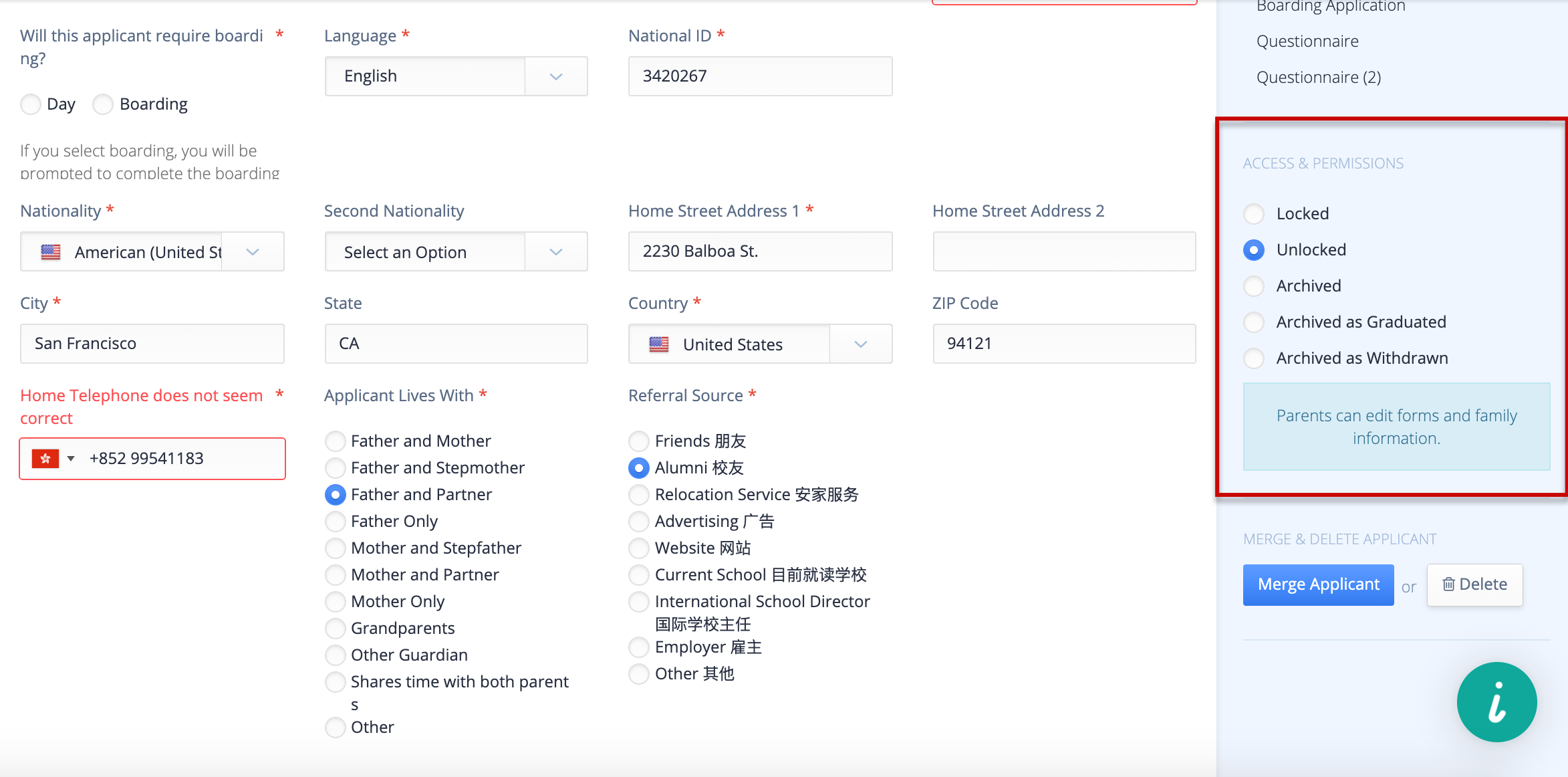The height and width of the screenshot is (777, 1568).
Task: Choose Other 其他 referral source
Action: (x=639, y=674)
